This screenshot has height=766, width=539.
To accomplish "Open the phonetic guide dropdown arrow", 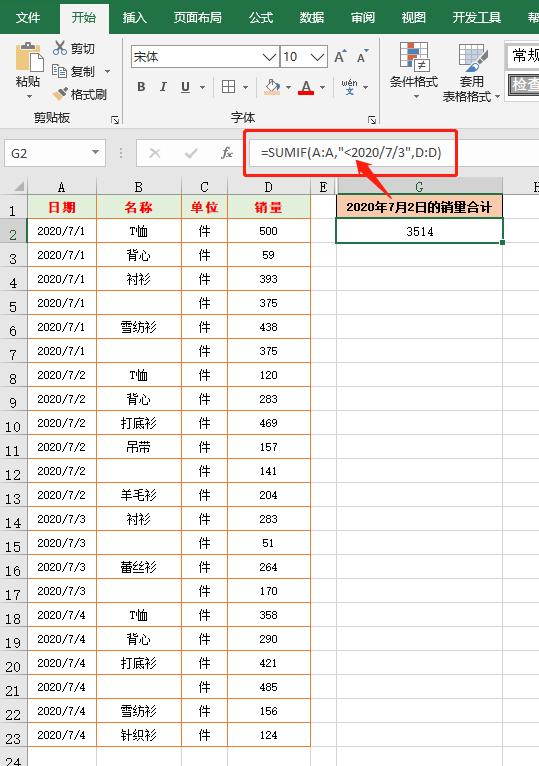I will [x=366, y=87].
